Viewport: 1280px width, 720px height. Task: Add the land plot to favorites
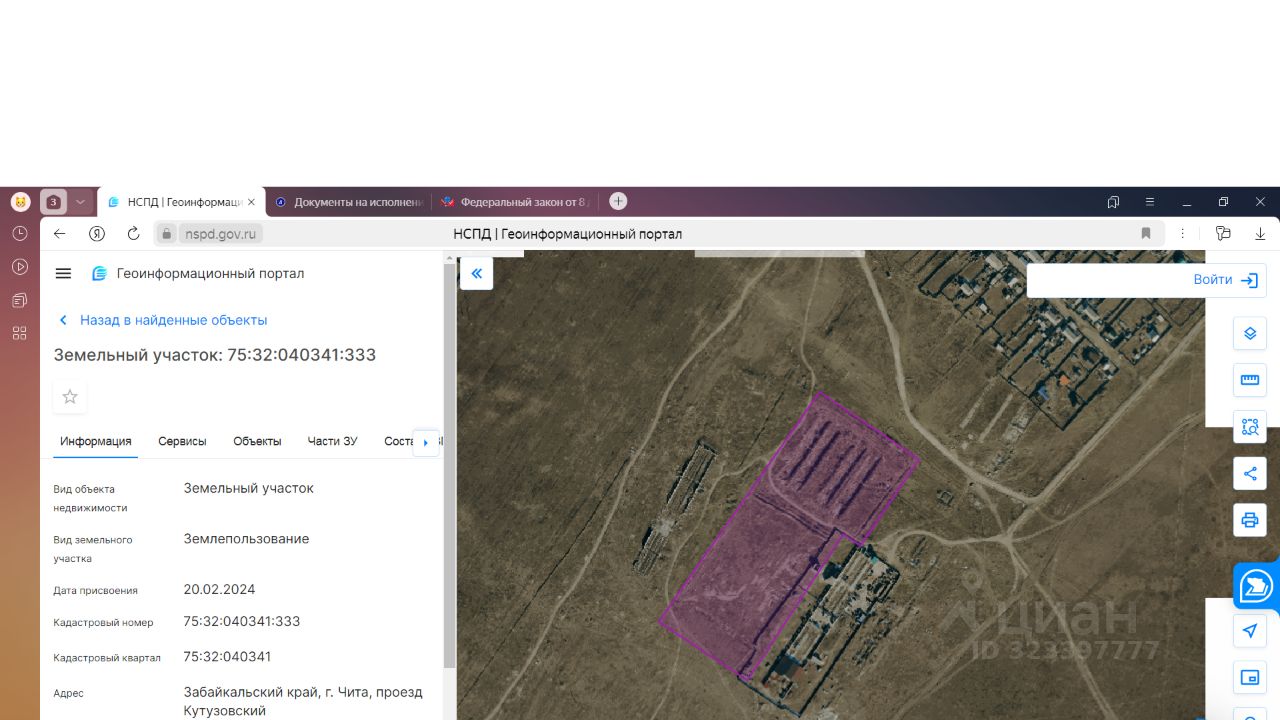point(70,397)
